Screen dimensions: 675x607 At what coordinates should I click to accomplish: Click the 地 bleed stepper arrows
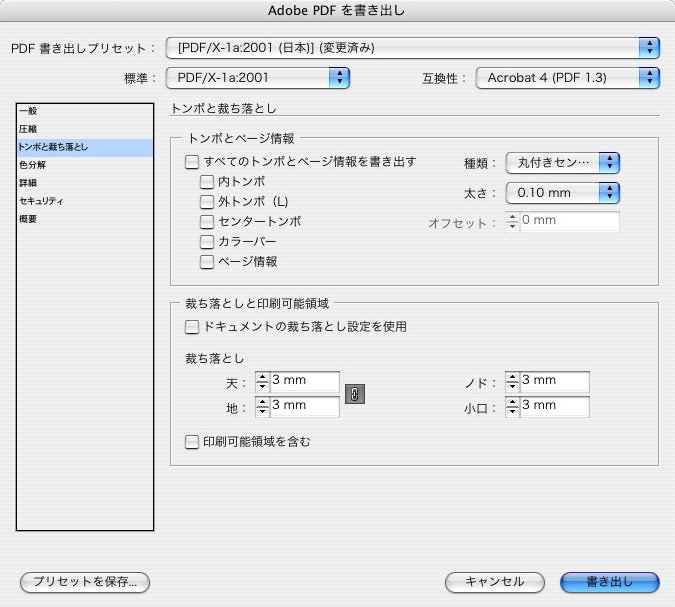point(262,407)
